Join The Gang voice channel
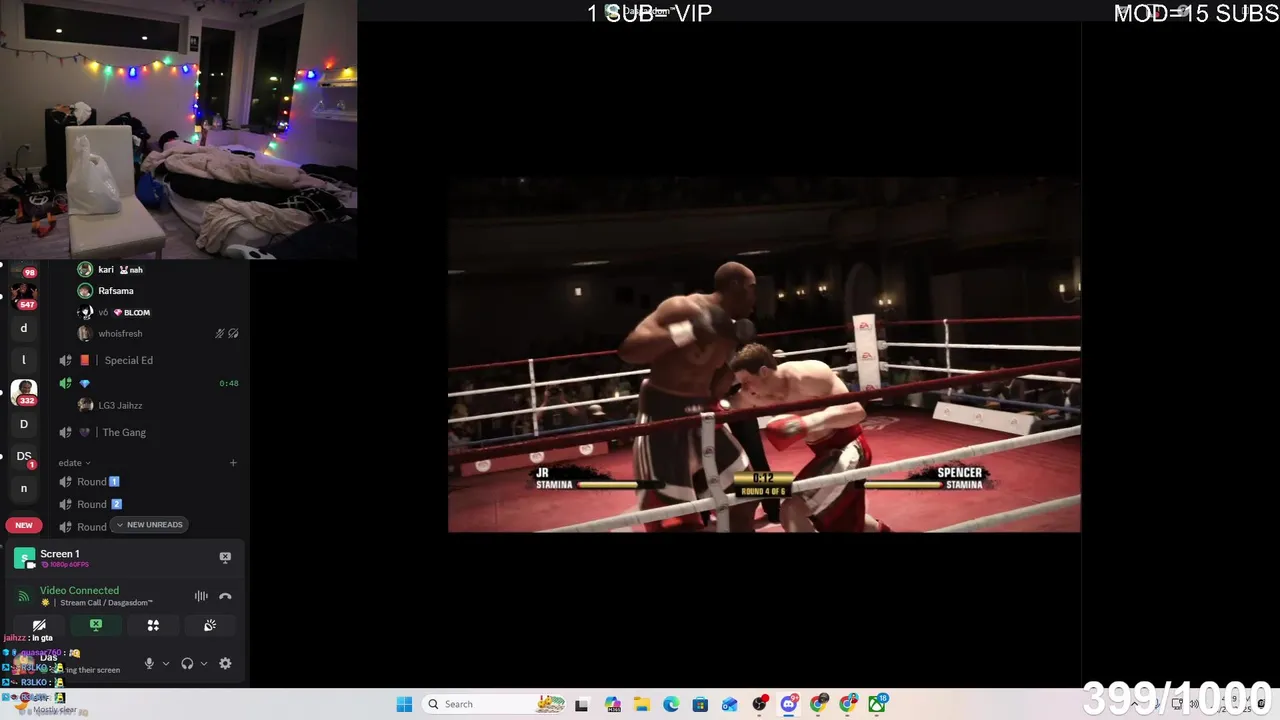The width and height of the screenshot is (1280, 720). pyautogui.click(x=148, y=432)
